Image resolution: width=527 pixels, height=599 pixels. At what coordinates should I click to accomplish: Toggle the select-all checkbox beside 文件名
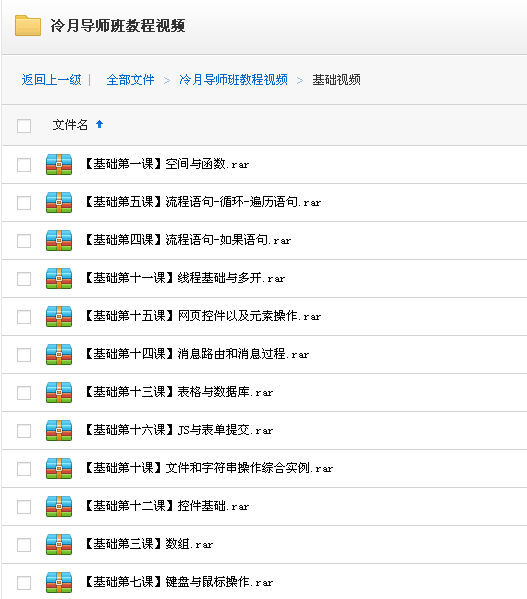pyautogui.click(x=24, y=126)
